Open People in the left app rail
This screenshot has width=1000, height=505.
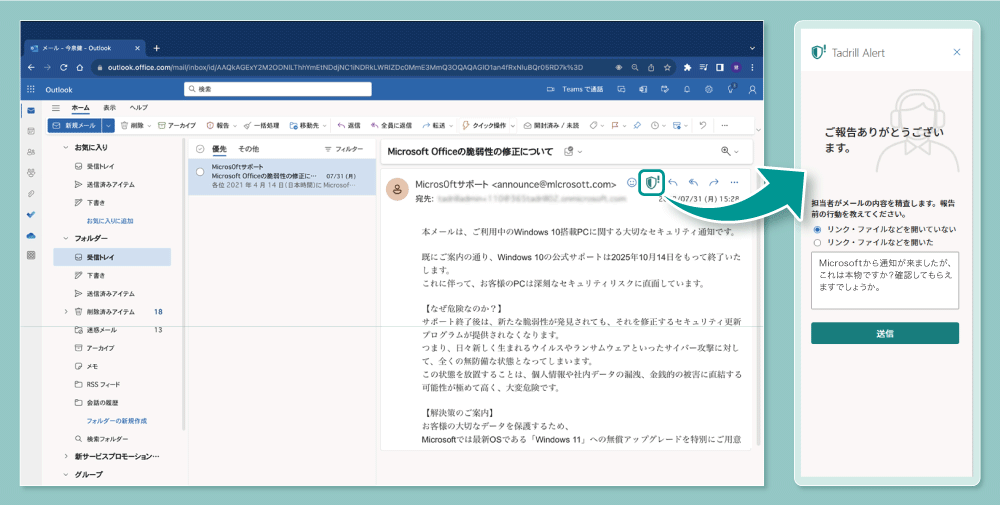click(31, 152)
